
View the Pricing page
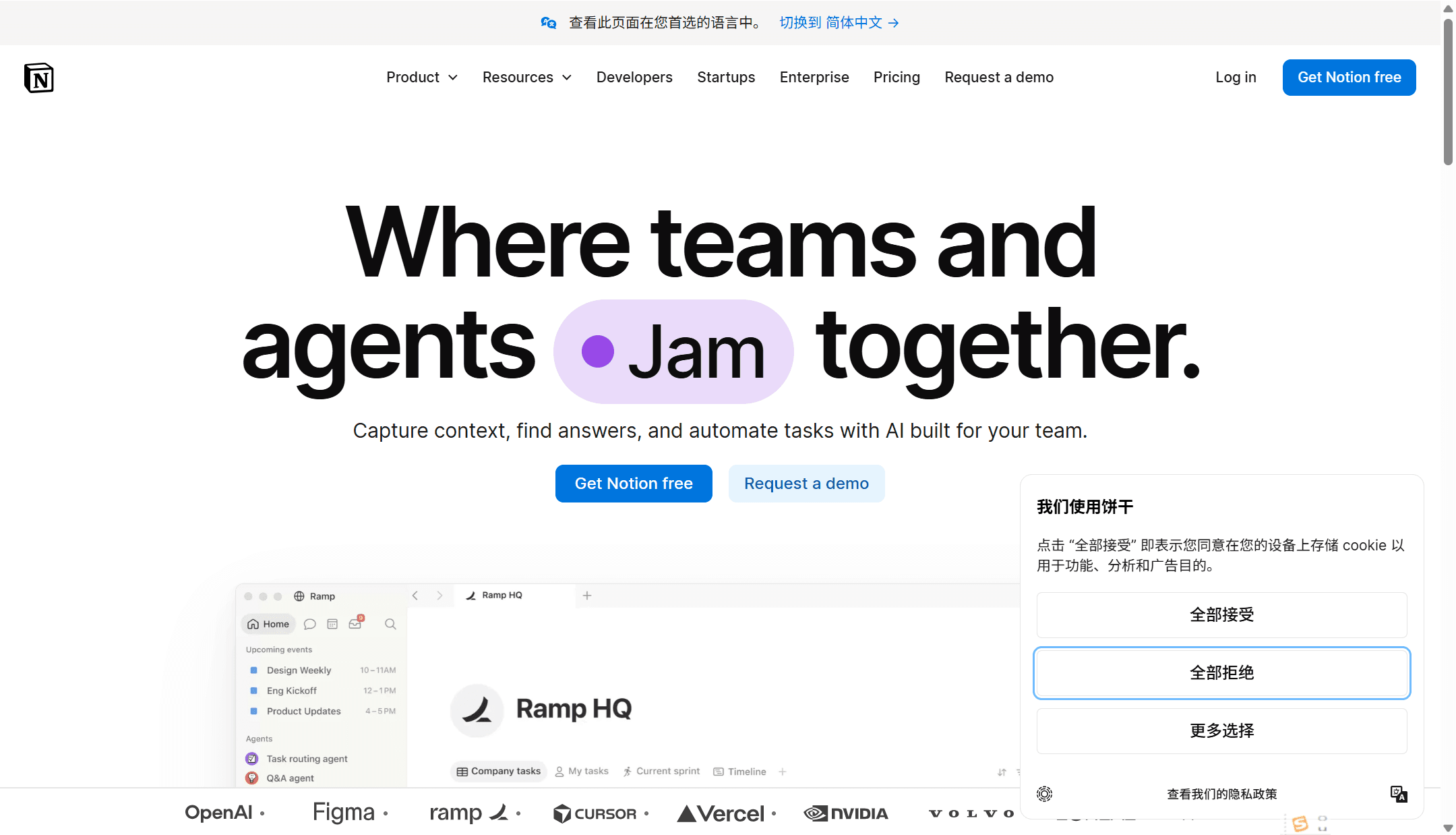(897, 78)
